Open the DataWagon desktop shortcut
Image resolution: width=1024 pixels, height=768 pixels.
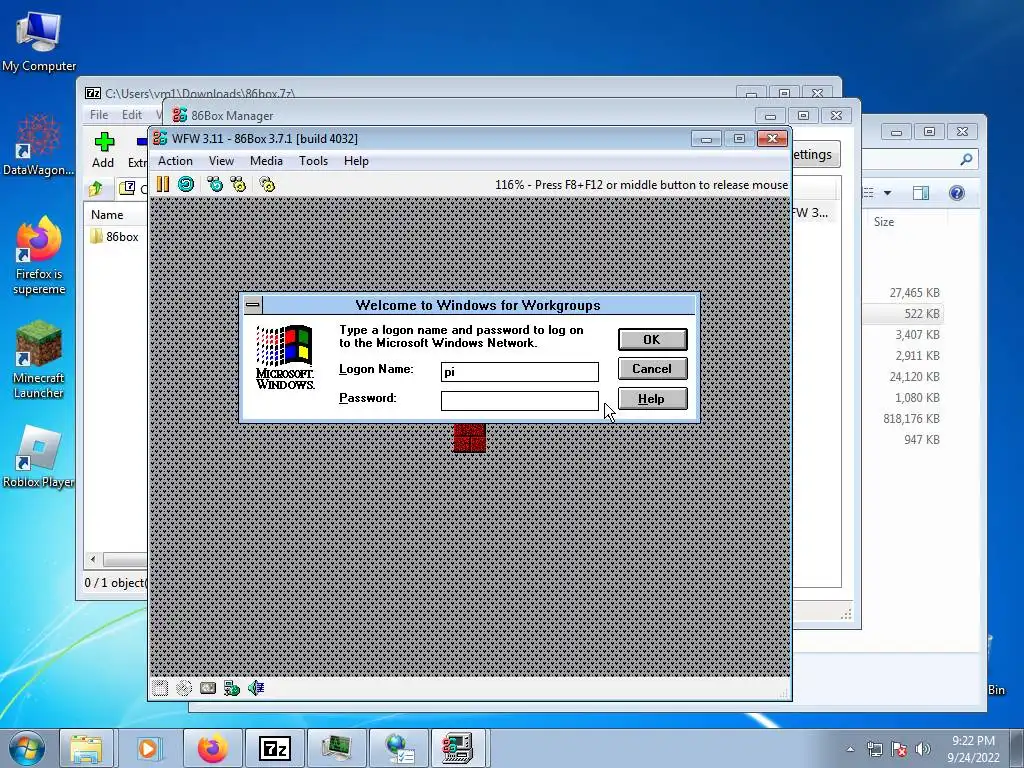(x=39, y=145)
